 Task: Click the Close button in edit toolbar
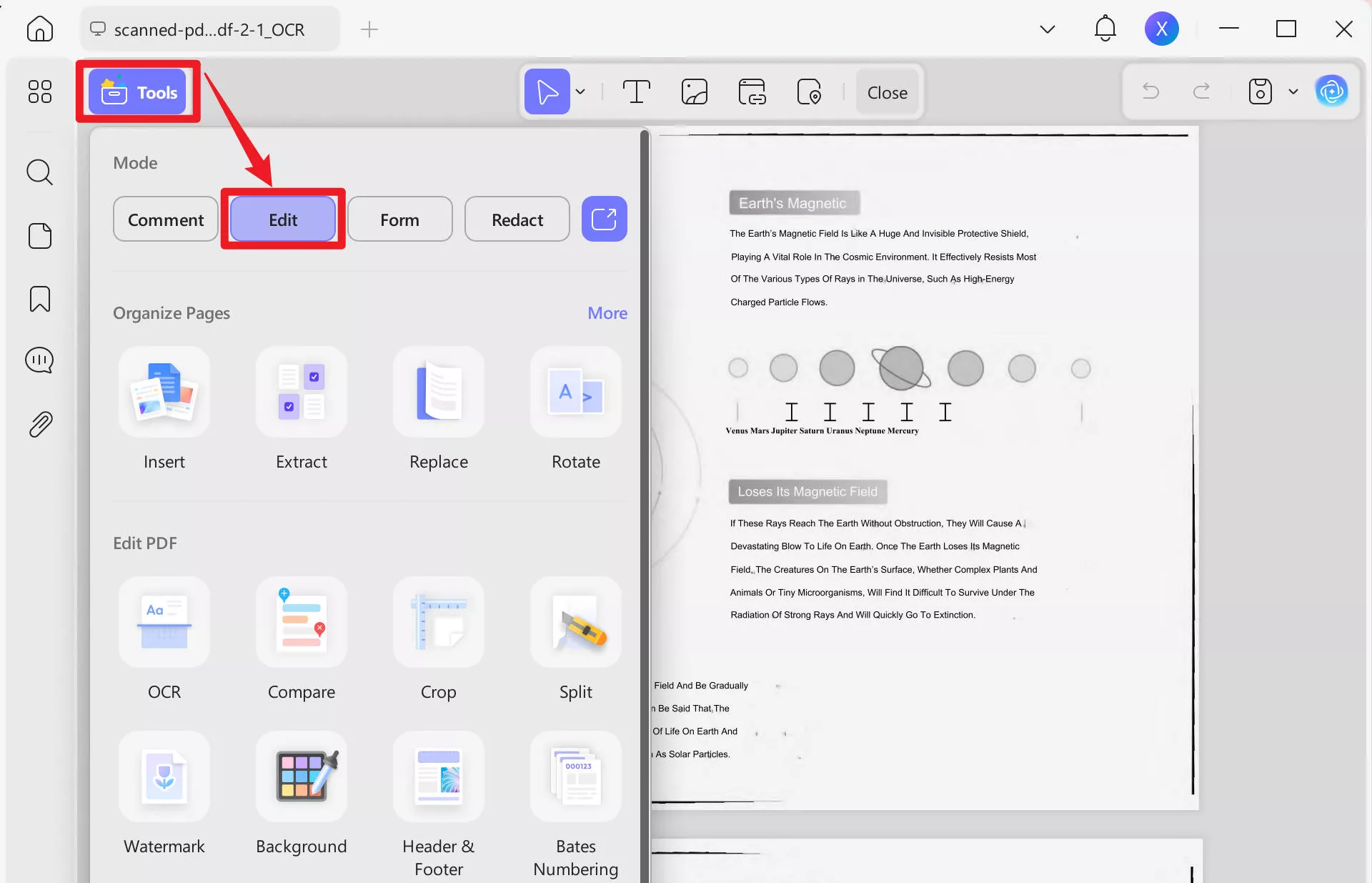click(x=887, y=93)
